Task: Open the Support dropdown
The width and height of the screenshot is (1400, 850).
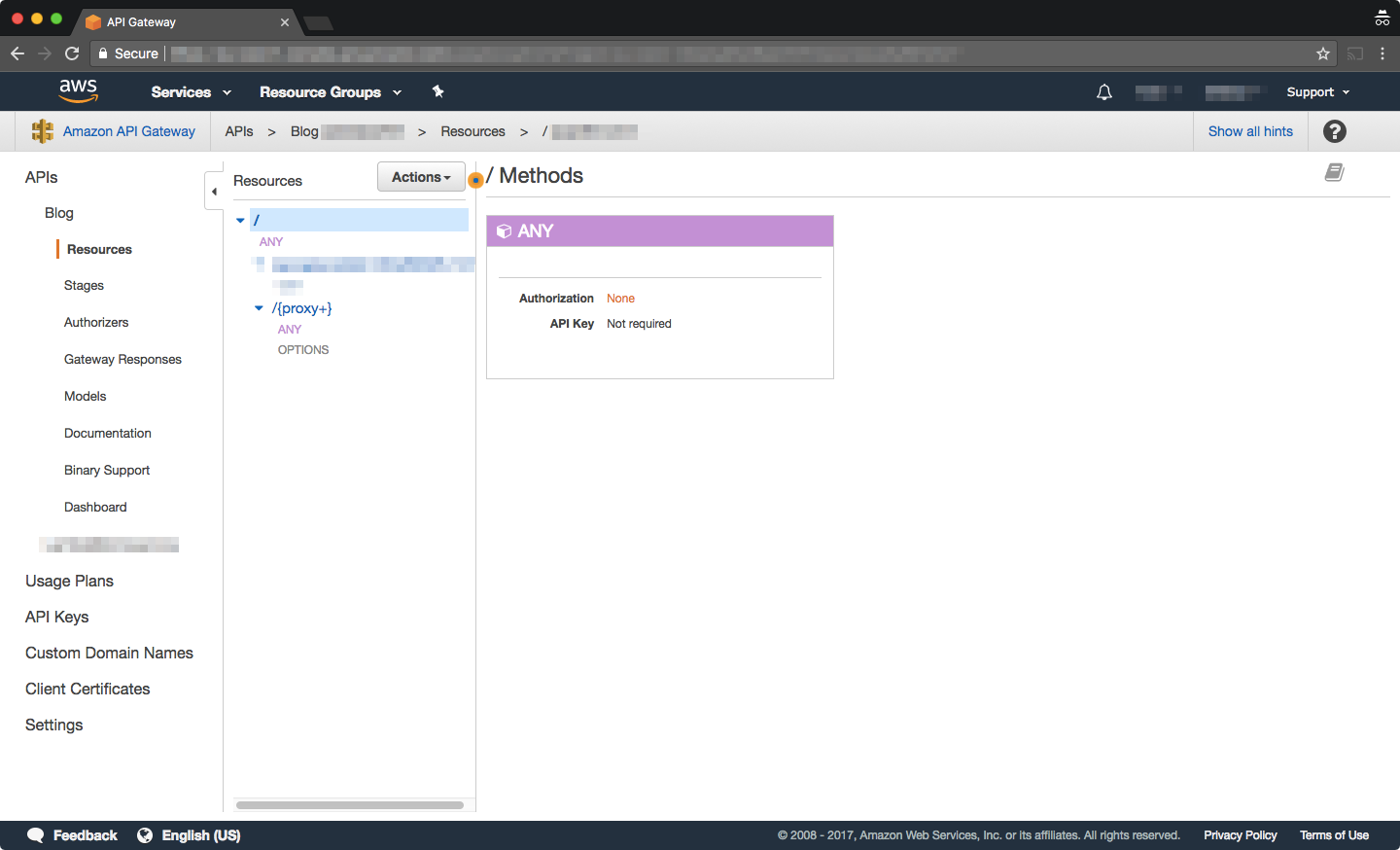Action: point(1318,92)
